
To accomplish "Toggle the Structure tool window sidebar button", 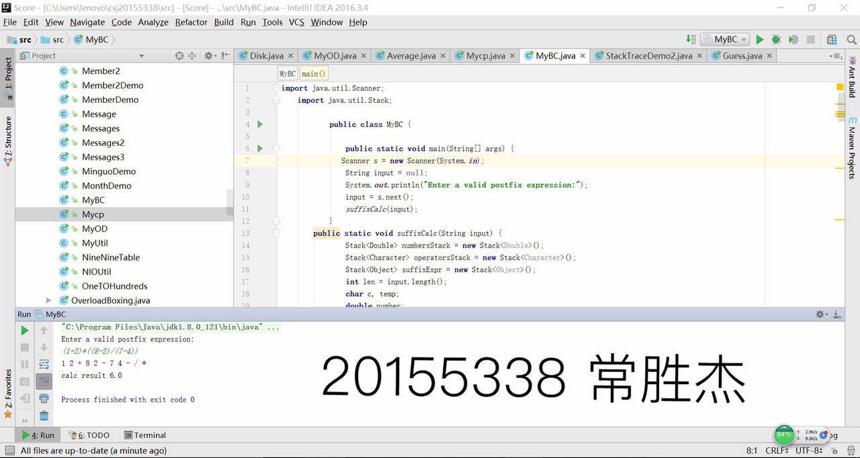I will (8, 141).
